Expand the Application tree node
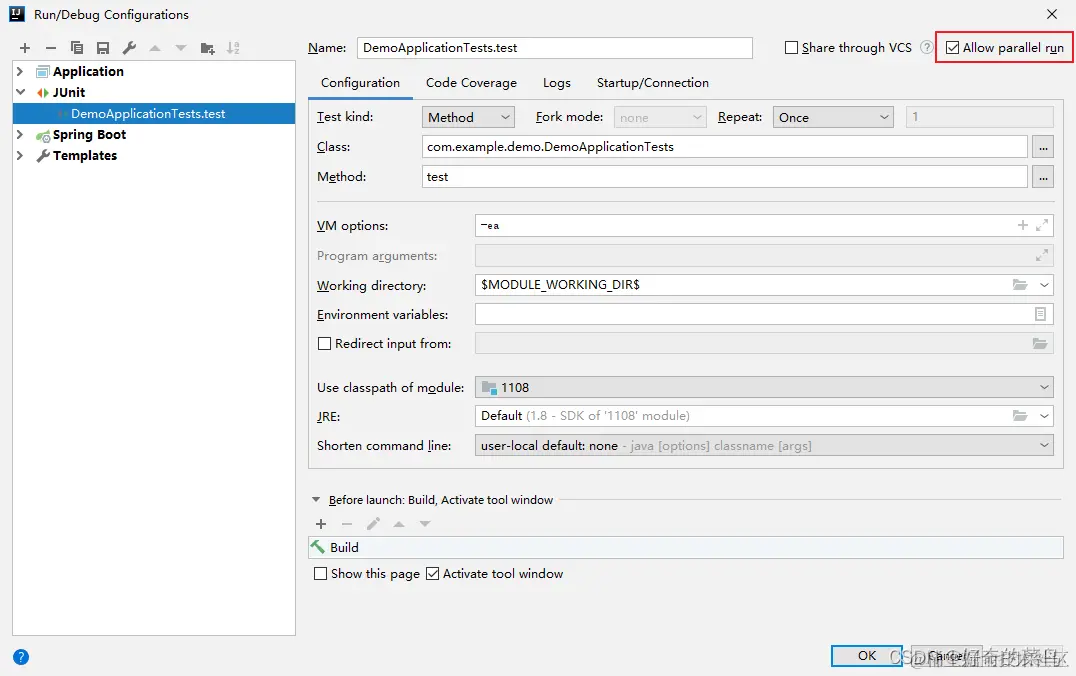This screenshot has height=676, width=1076. pyautogui.click(x=20, y=71)
